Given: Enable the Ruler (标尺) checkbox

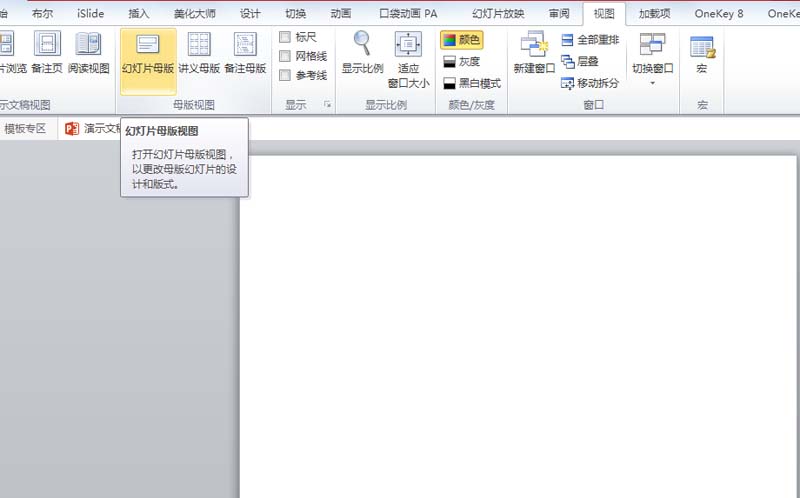Looking at the screenshot, I should (x=285, y=37).
